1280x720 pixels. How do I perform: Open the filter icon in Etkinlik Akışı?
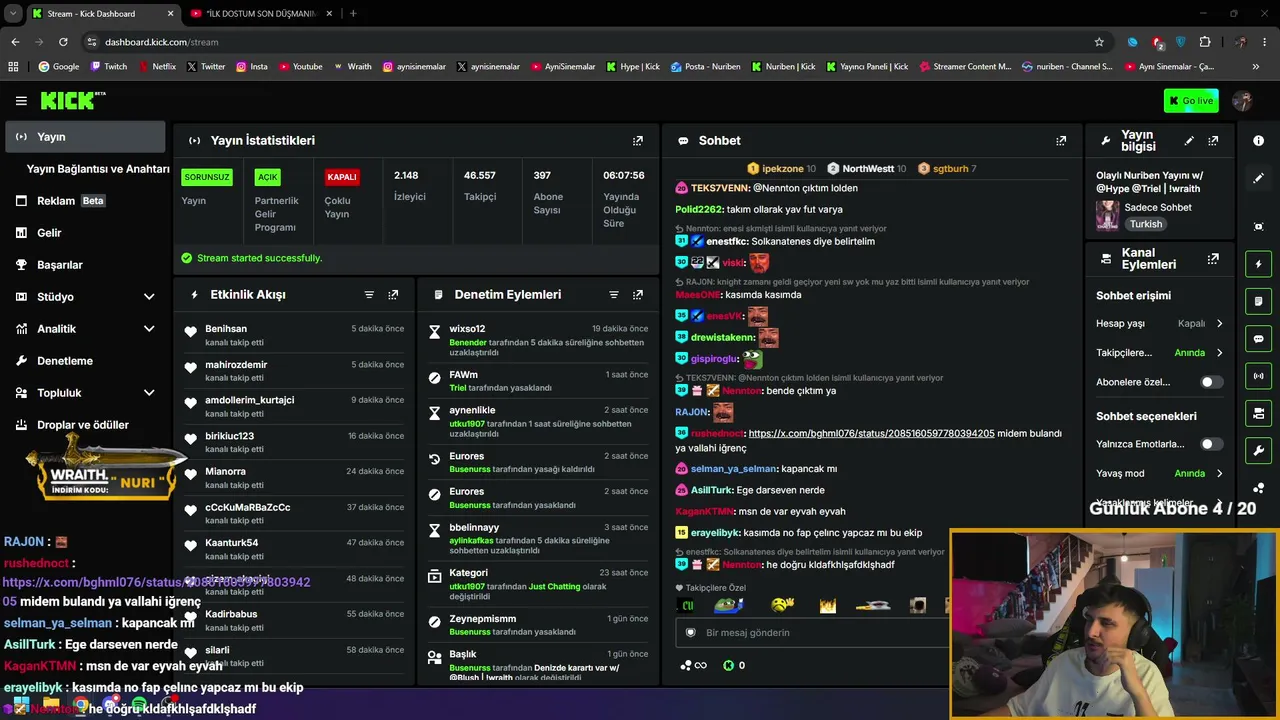tap(369, 295)
